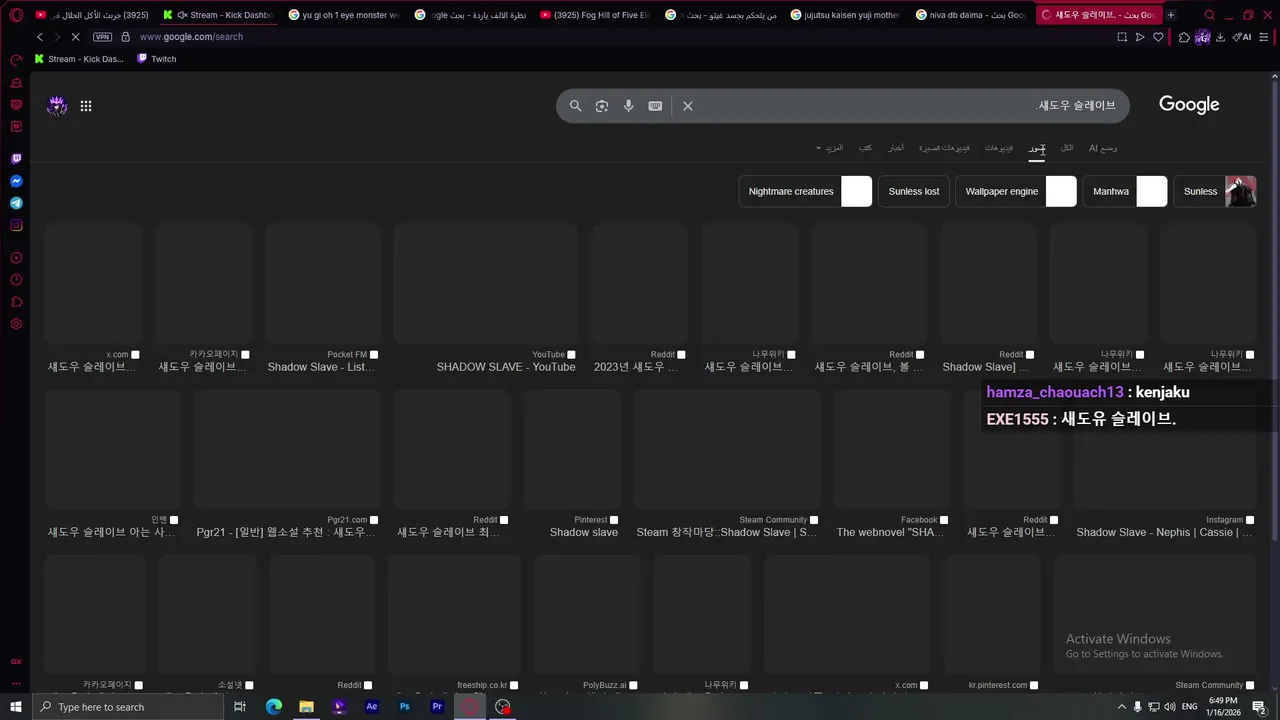Open the tab search magnifier in title bar
Image resolution: width=1280 pixels, height=720 pixels.
pos(1209,15)
